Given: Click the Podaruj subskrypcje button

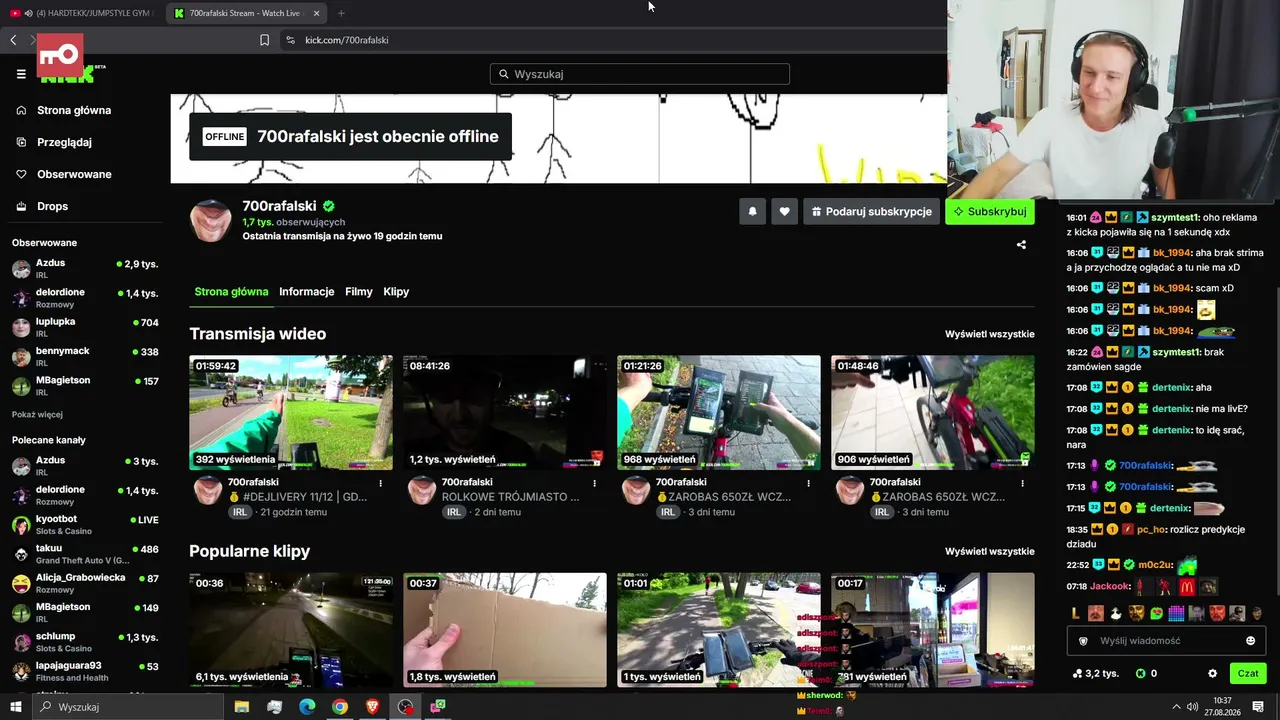Looking at the screenshot, I should (871, 212).
